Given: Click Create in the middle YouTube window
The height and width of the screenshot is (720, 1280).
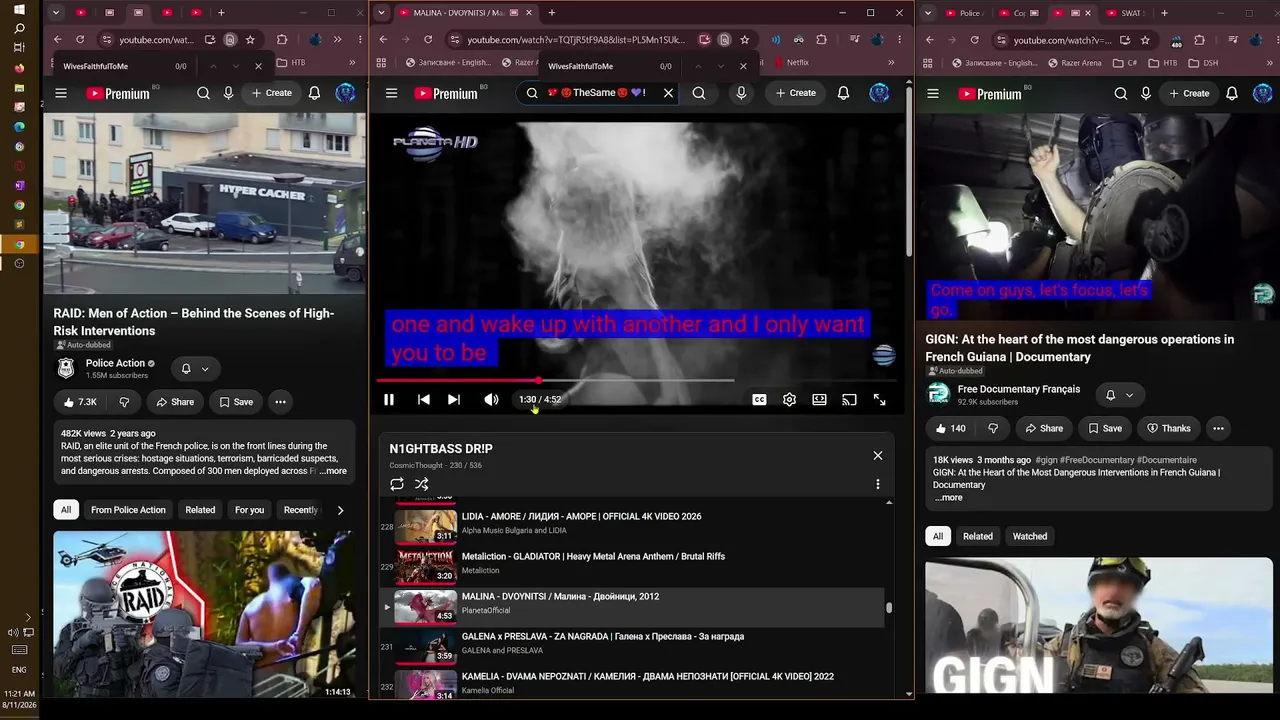Looking at the screenshot, I should [797, 93].
